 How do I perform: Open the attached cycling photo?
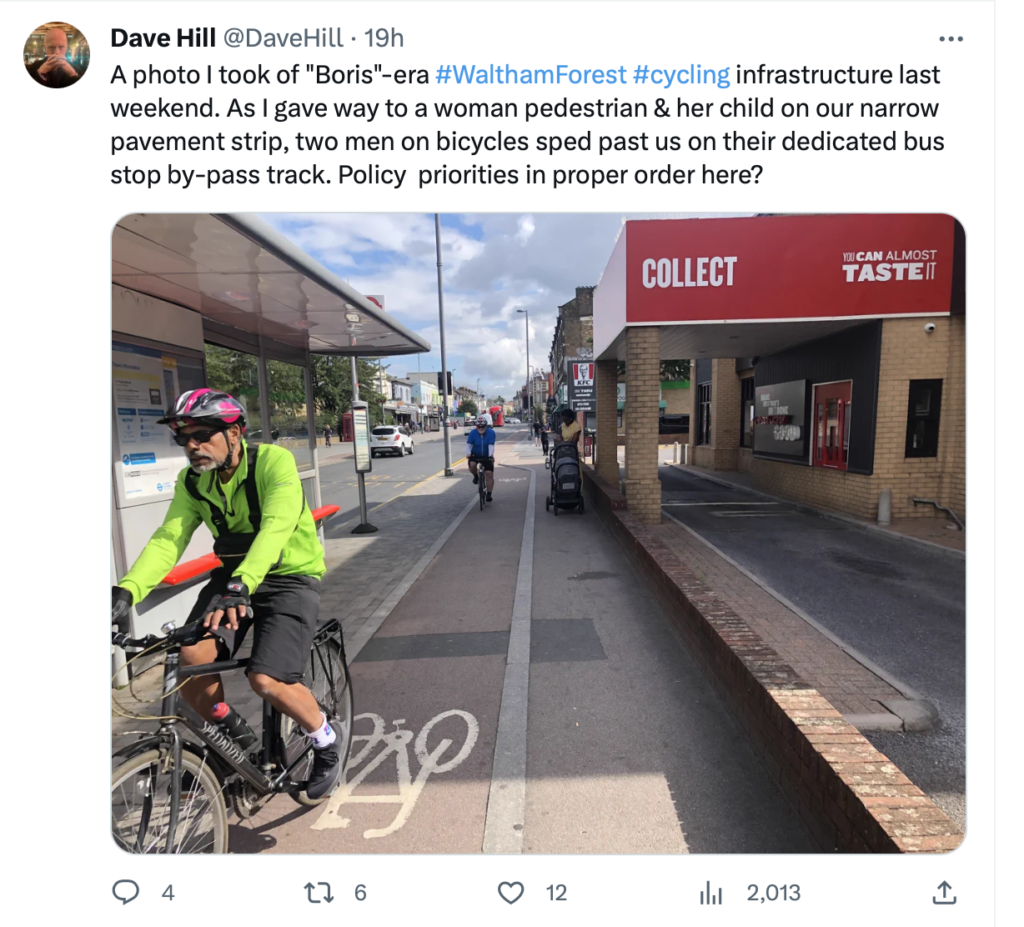538,533
